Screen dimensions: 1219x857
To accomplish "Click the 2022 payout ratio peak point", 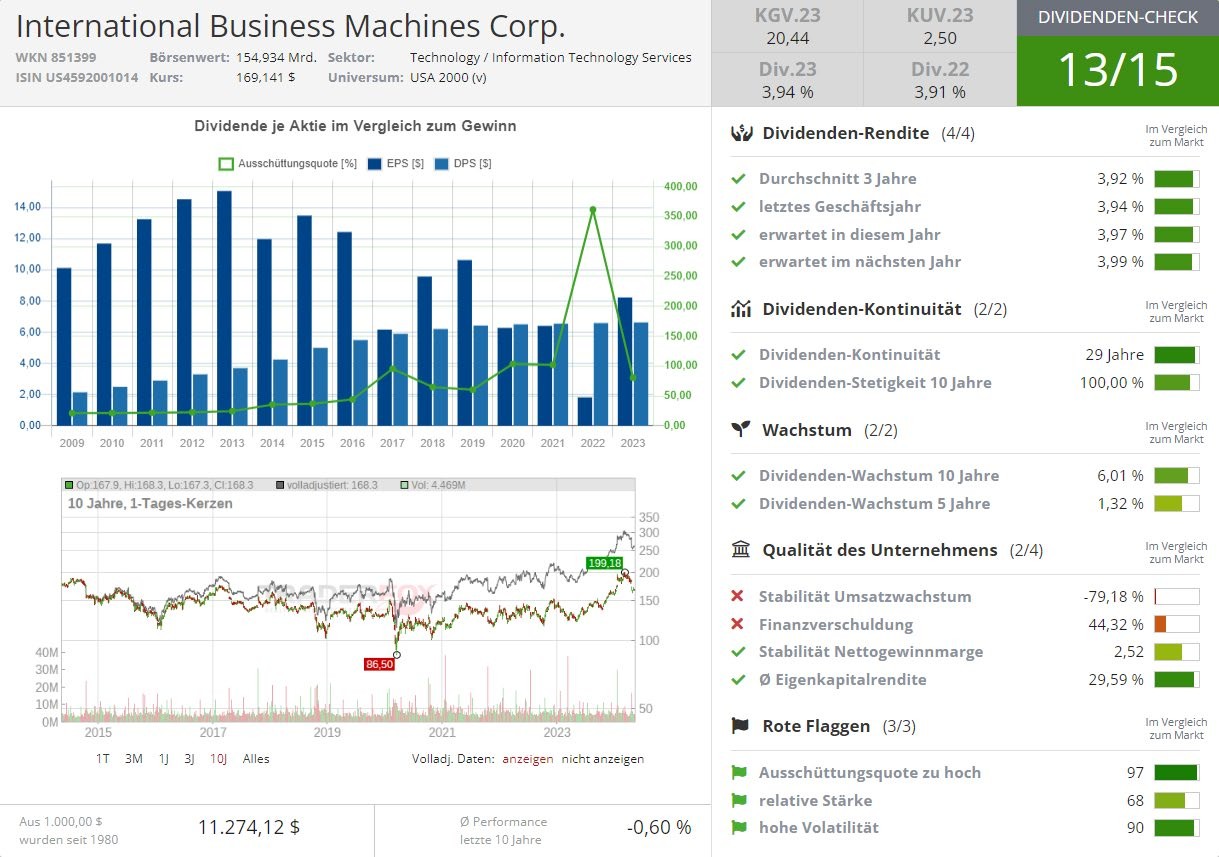I will [x=593, y=210].
